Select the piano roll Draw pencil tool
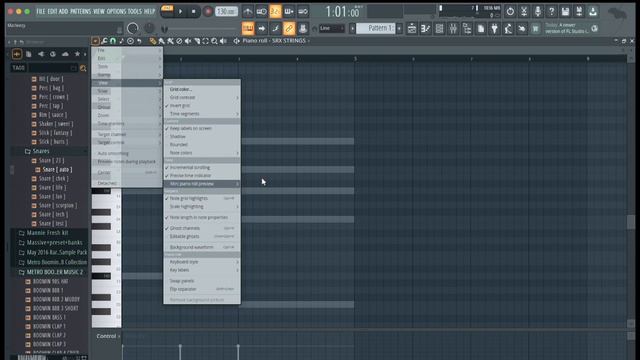The width and height of the screenshot is (640, 360). point(153,41)
